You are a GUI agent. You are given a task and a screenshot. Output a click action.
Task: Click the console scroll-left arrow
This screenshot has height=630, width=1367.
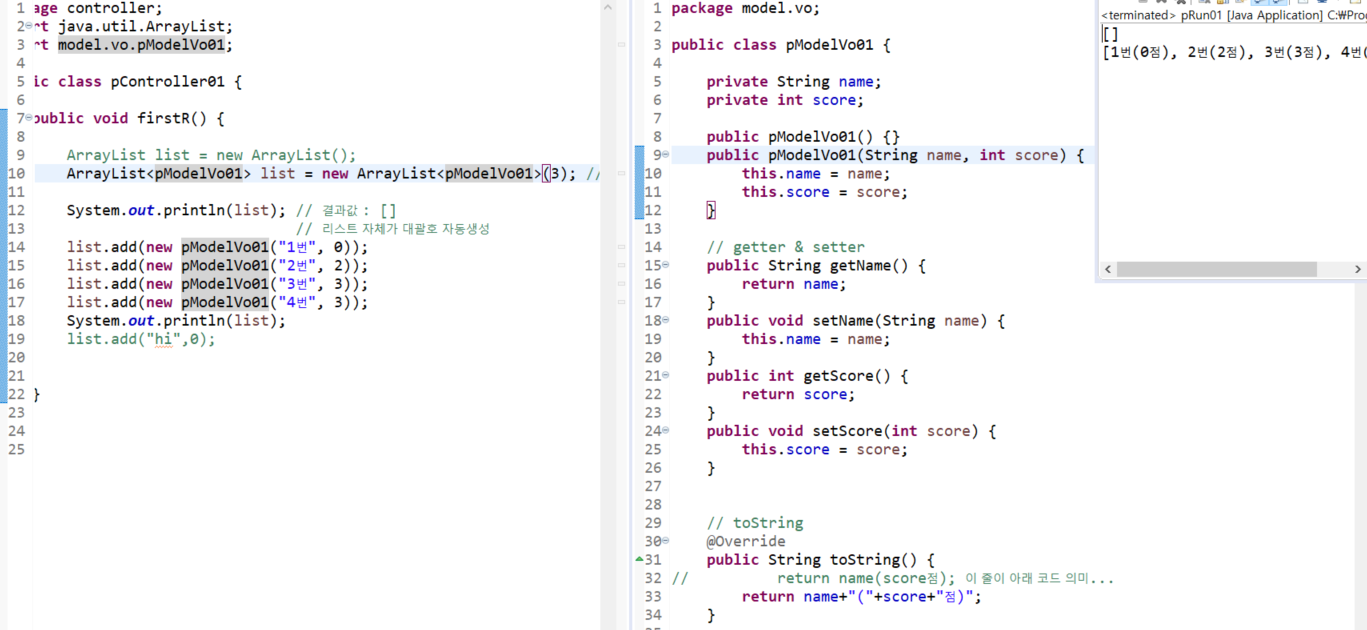(x=1108, y=269)
